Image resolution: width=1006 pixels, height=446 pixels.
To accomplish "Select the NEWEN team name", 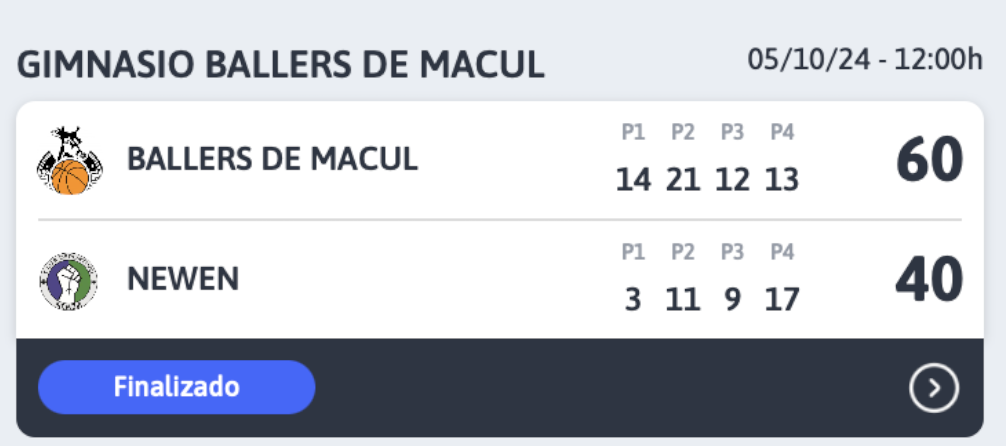I will click(x=183, y=279).
